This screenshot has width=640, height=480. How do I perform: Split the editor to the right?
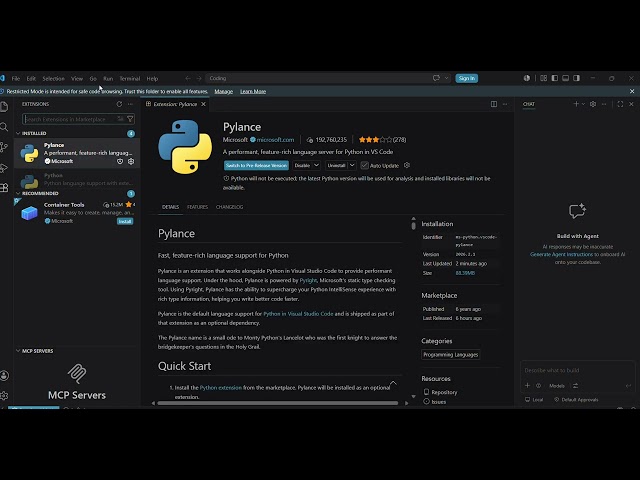(494, 104)
